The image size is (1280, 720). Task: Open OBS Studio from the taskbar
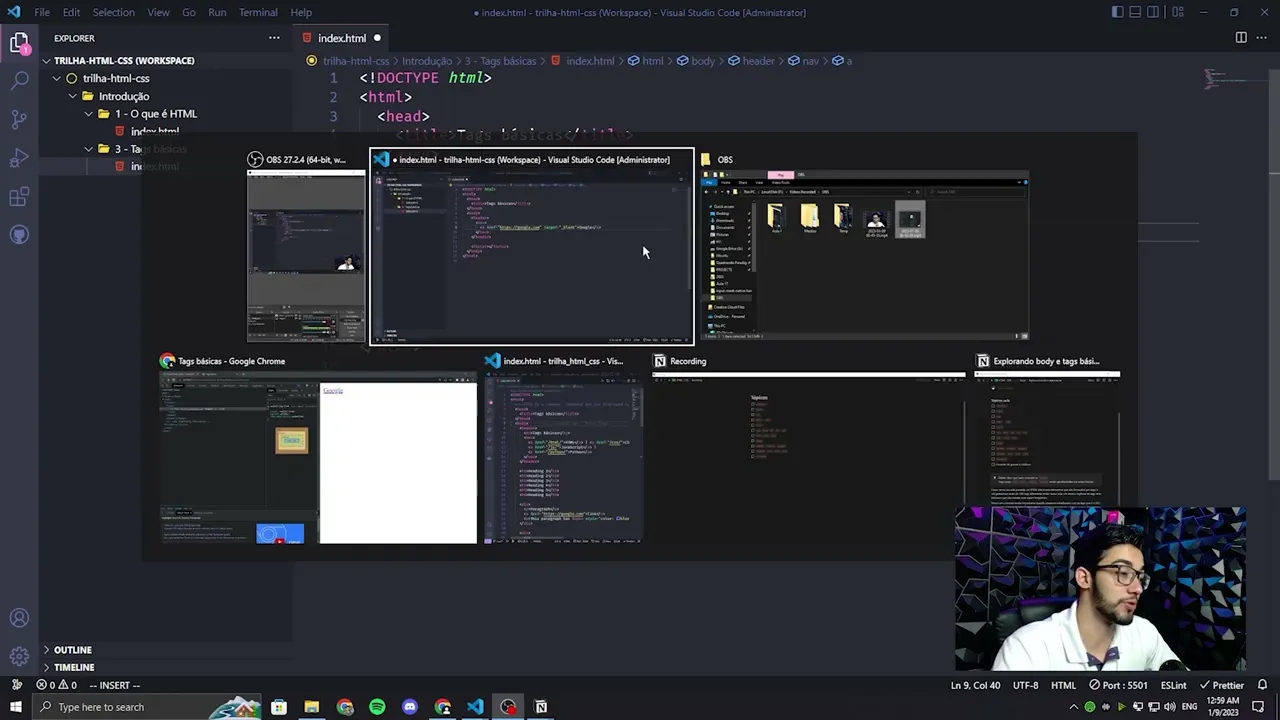click(508, 707)
